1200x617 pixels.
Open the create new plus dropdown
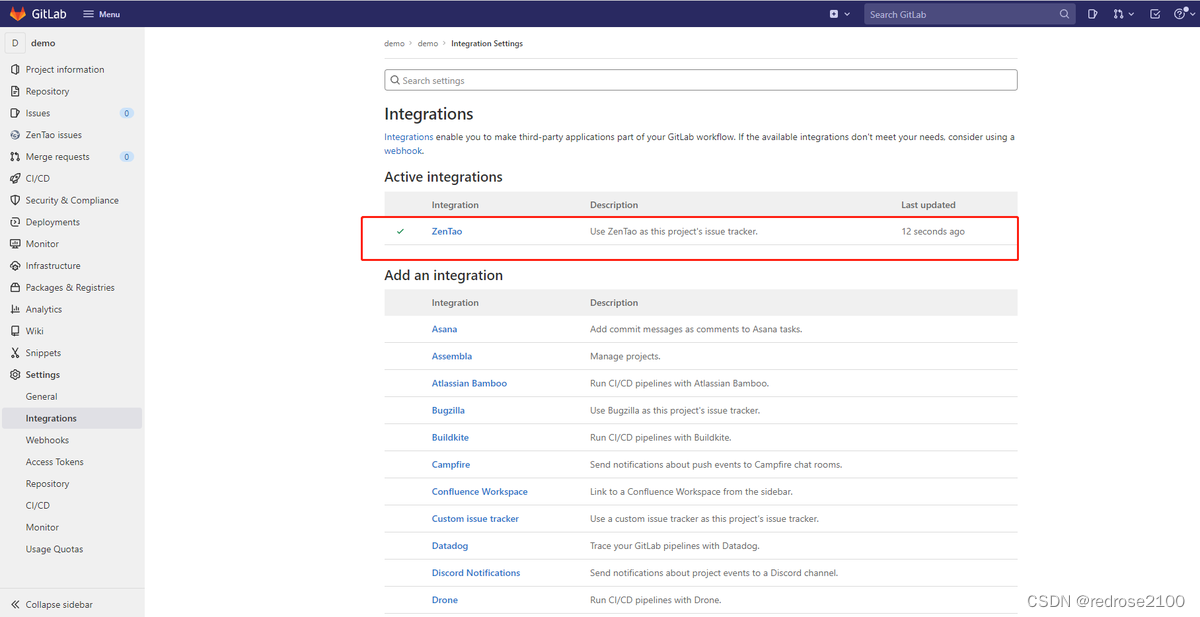(x=839, y=14)
